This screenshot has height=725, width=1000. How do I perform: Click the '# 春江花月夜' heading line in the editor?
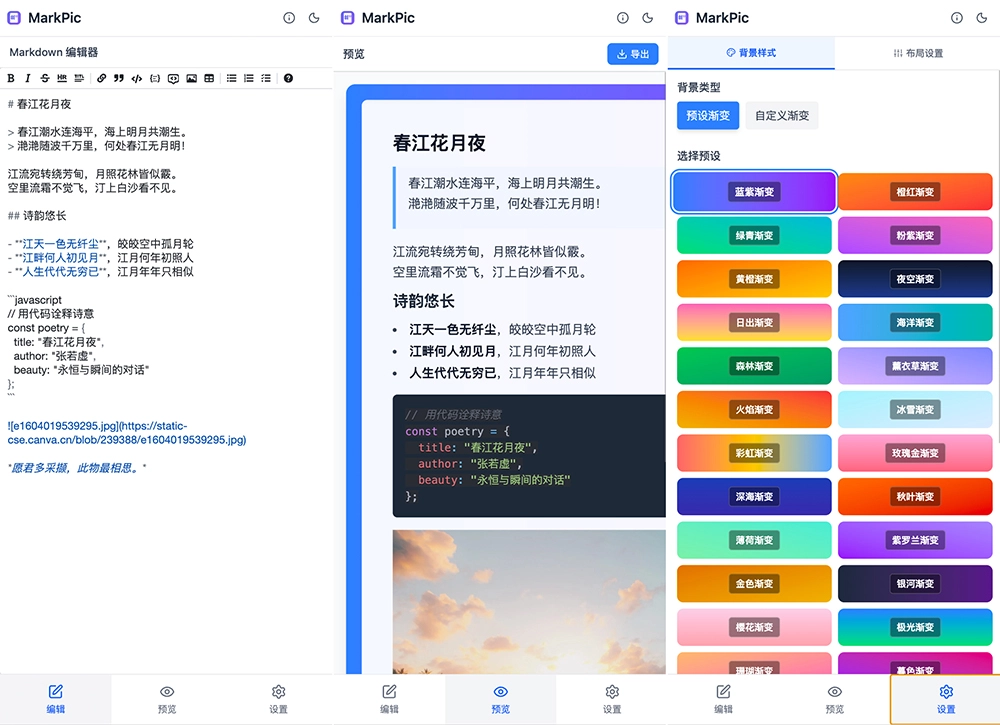pyautogui.click(x=40, y=104)
